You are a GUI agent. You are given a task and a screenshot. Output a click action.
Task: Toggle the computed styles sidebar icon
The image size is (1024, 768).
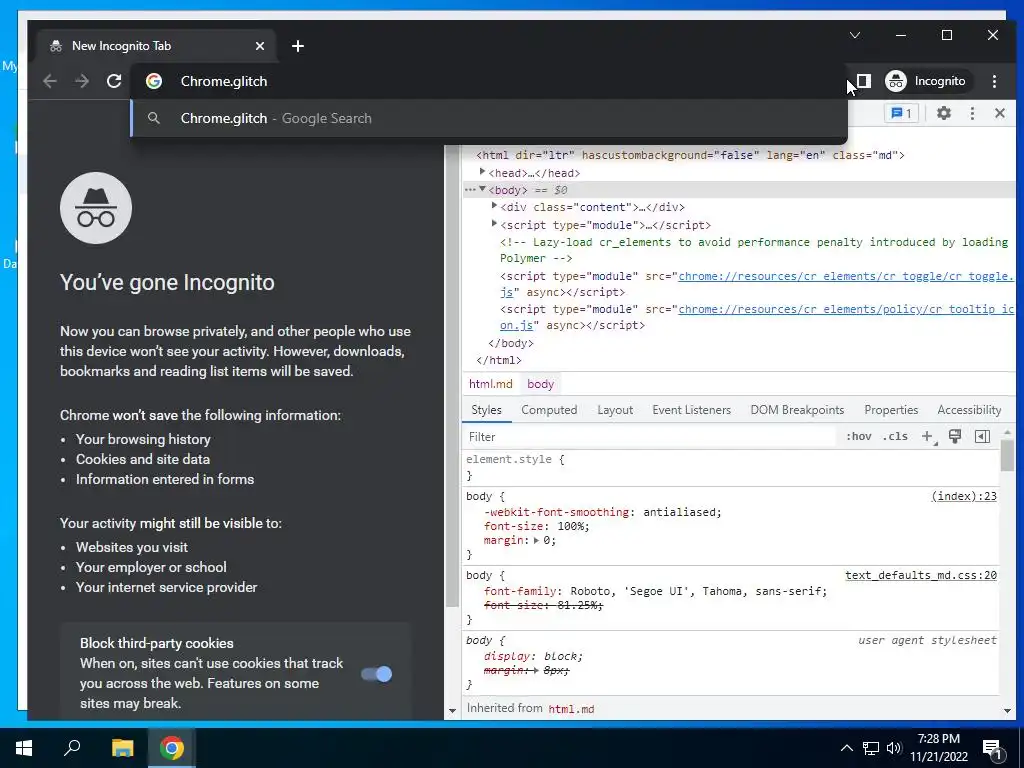982,436
